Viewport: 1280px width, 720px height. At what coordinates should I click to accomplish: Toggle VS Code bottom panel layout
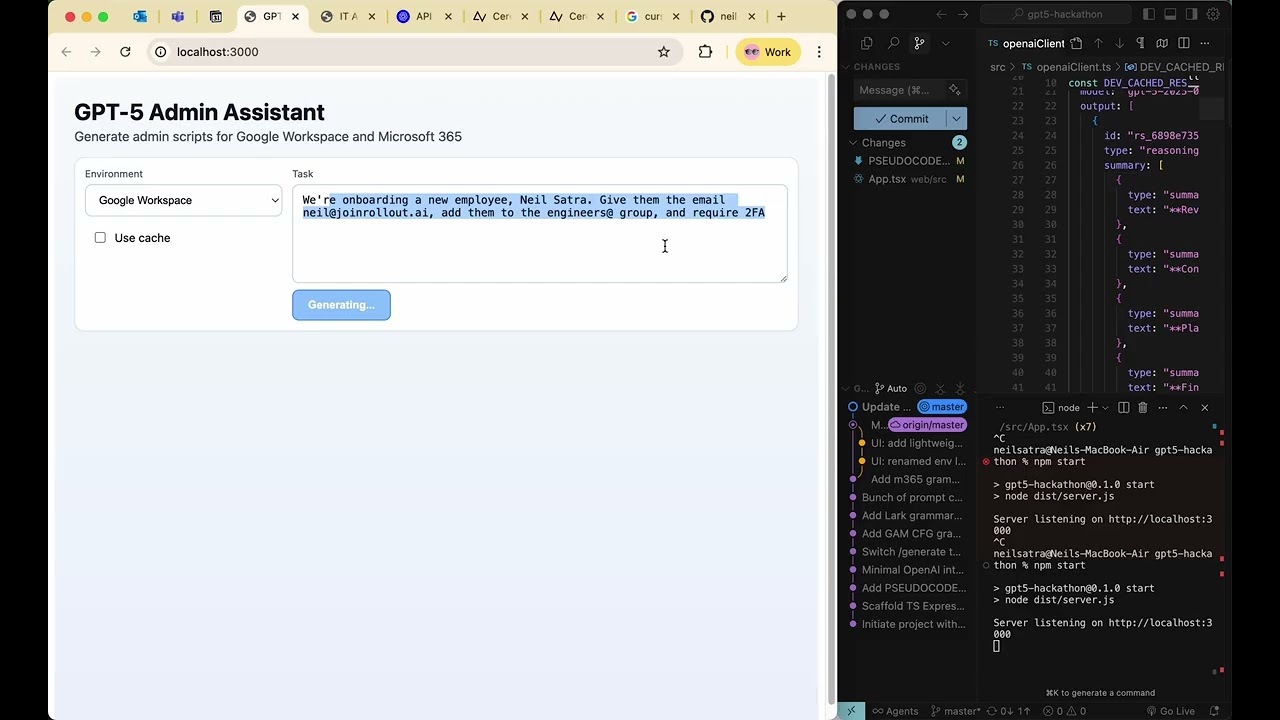tap(1170, 14)
